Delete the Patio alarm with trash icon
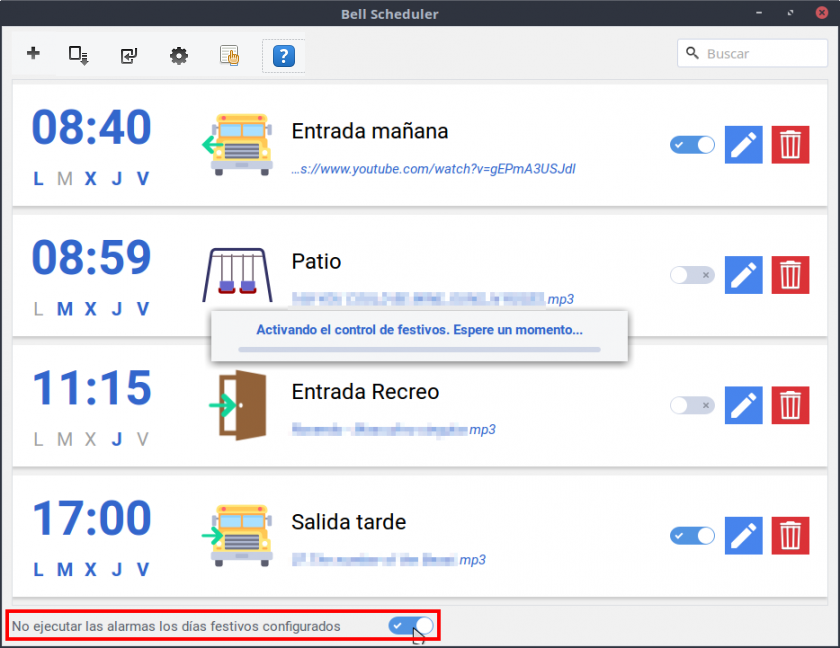 click(790, 275)
